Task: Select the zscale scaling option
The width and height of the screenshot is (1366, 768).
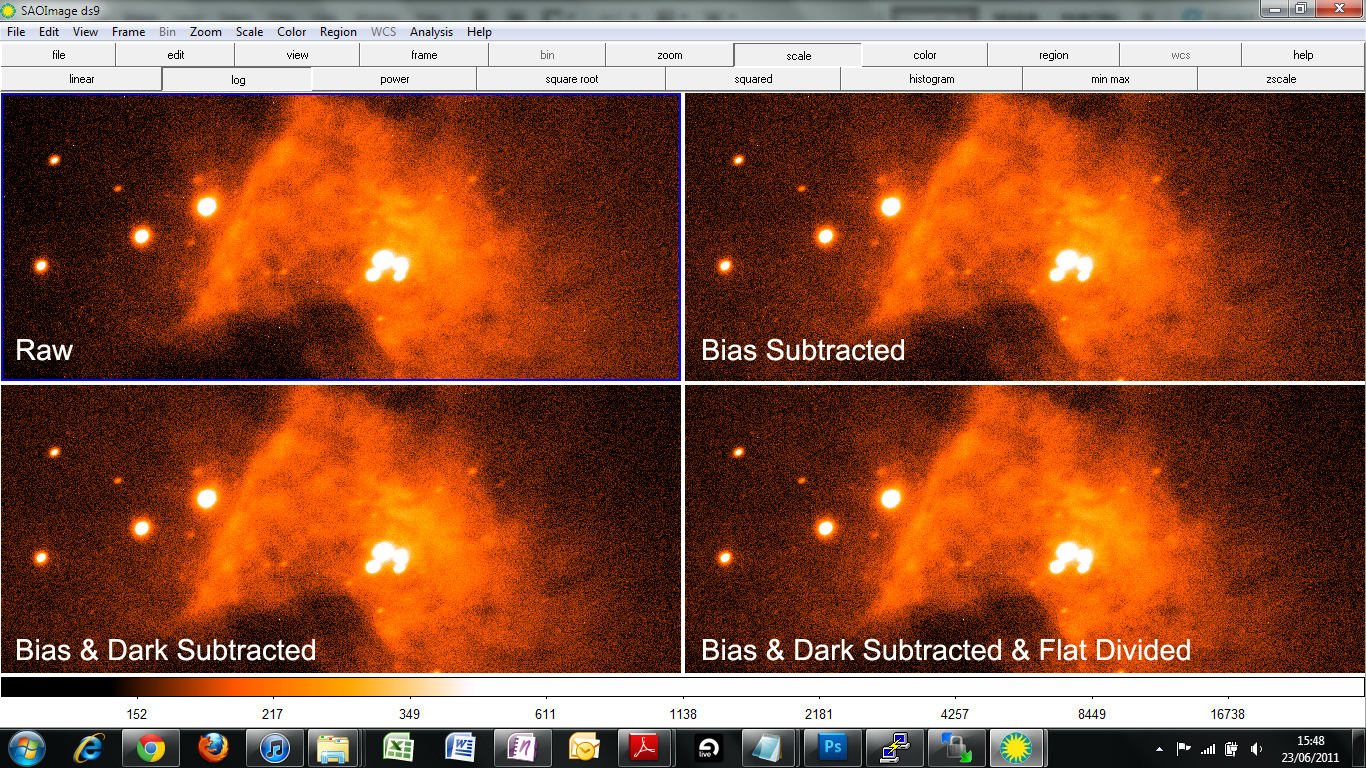Action: 1280,79
